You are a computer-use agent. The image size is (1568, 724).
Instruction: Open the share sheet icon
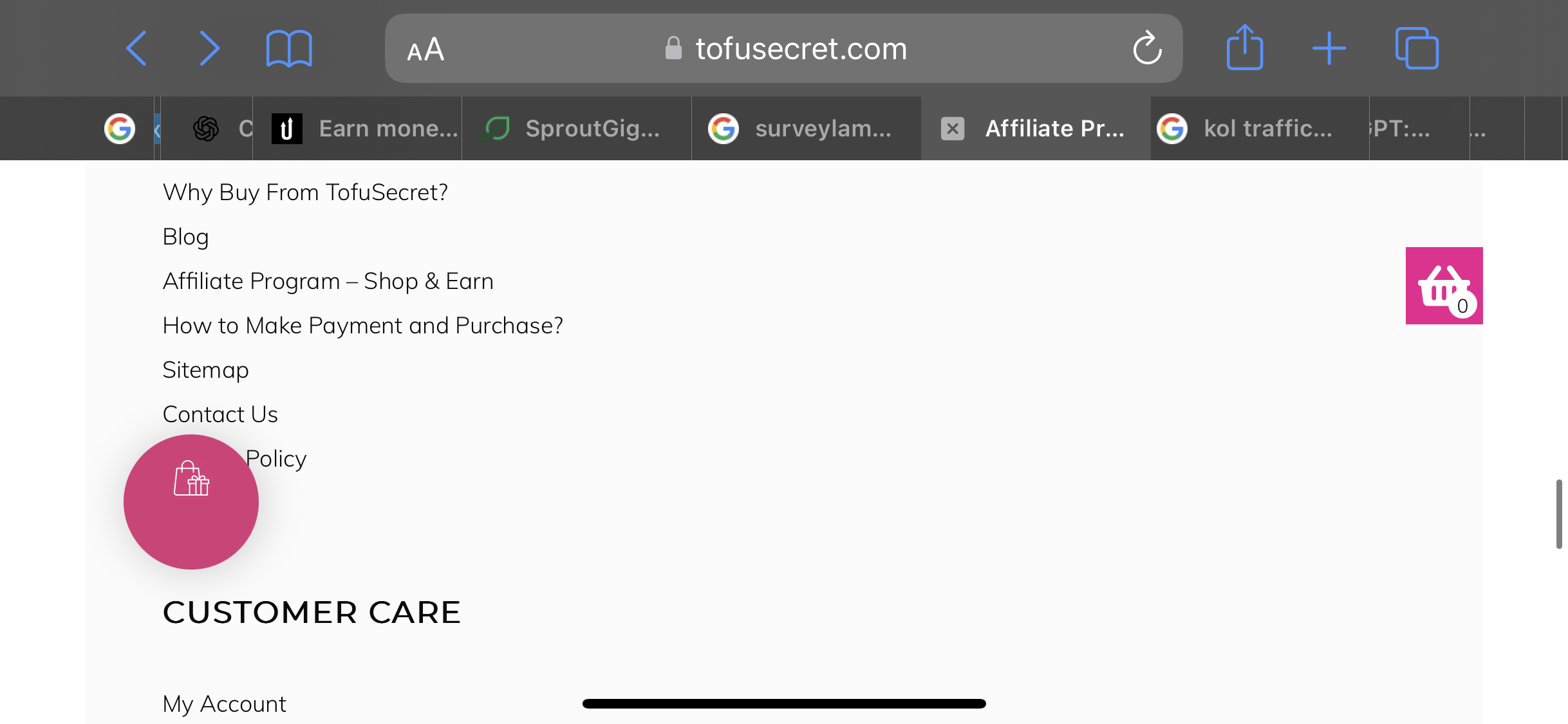click(1245, 47)
